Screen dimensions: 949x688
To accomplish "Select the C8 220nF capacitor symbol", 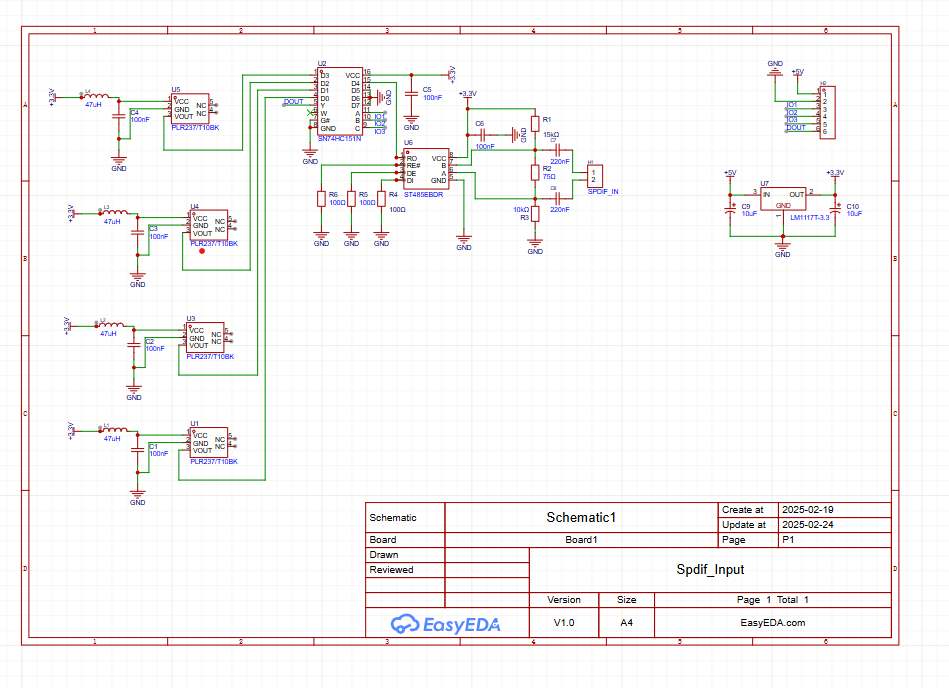I will (557, 198).
